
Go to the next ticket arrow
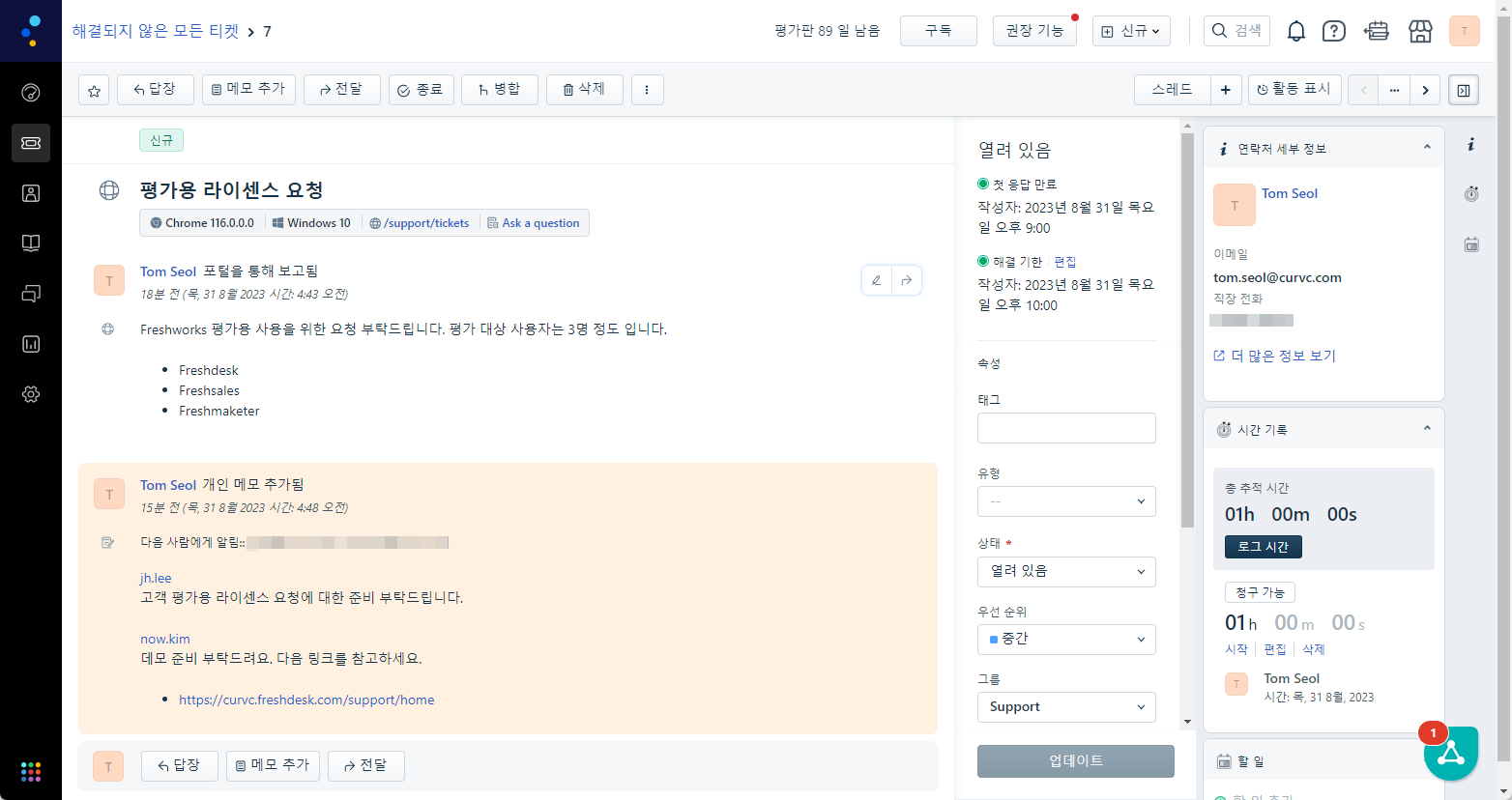click(1425, 90)
